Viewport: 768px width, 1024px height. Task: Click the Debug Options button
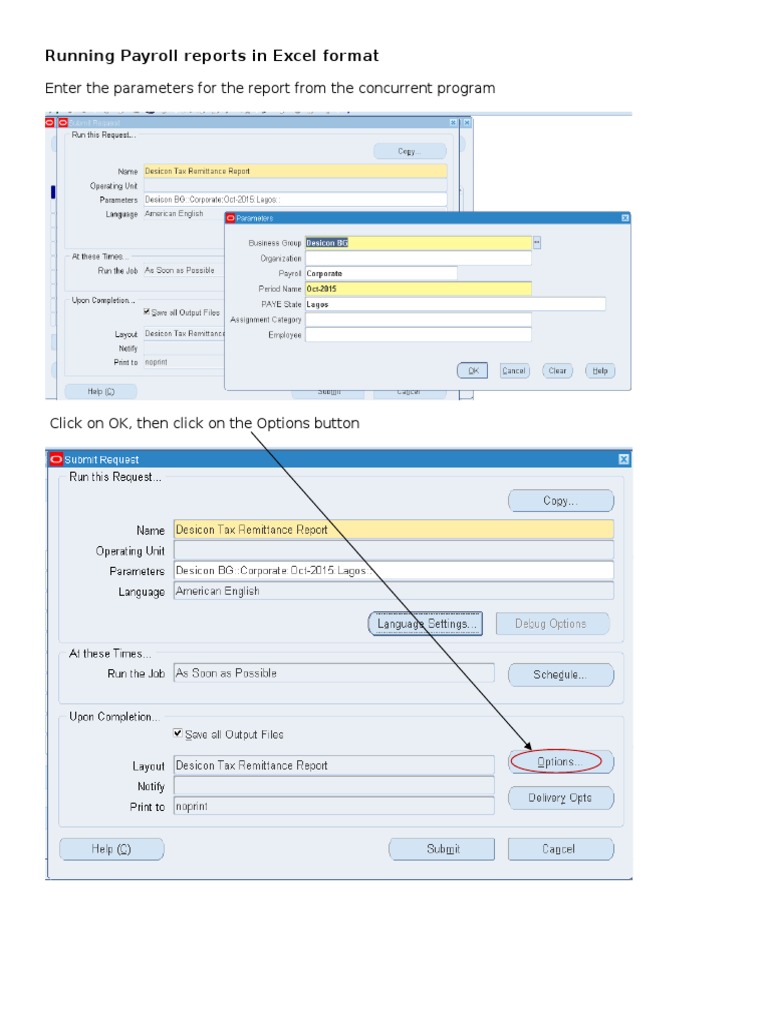pos(552,624)
